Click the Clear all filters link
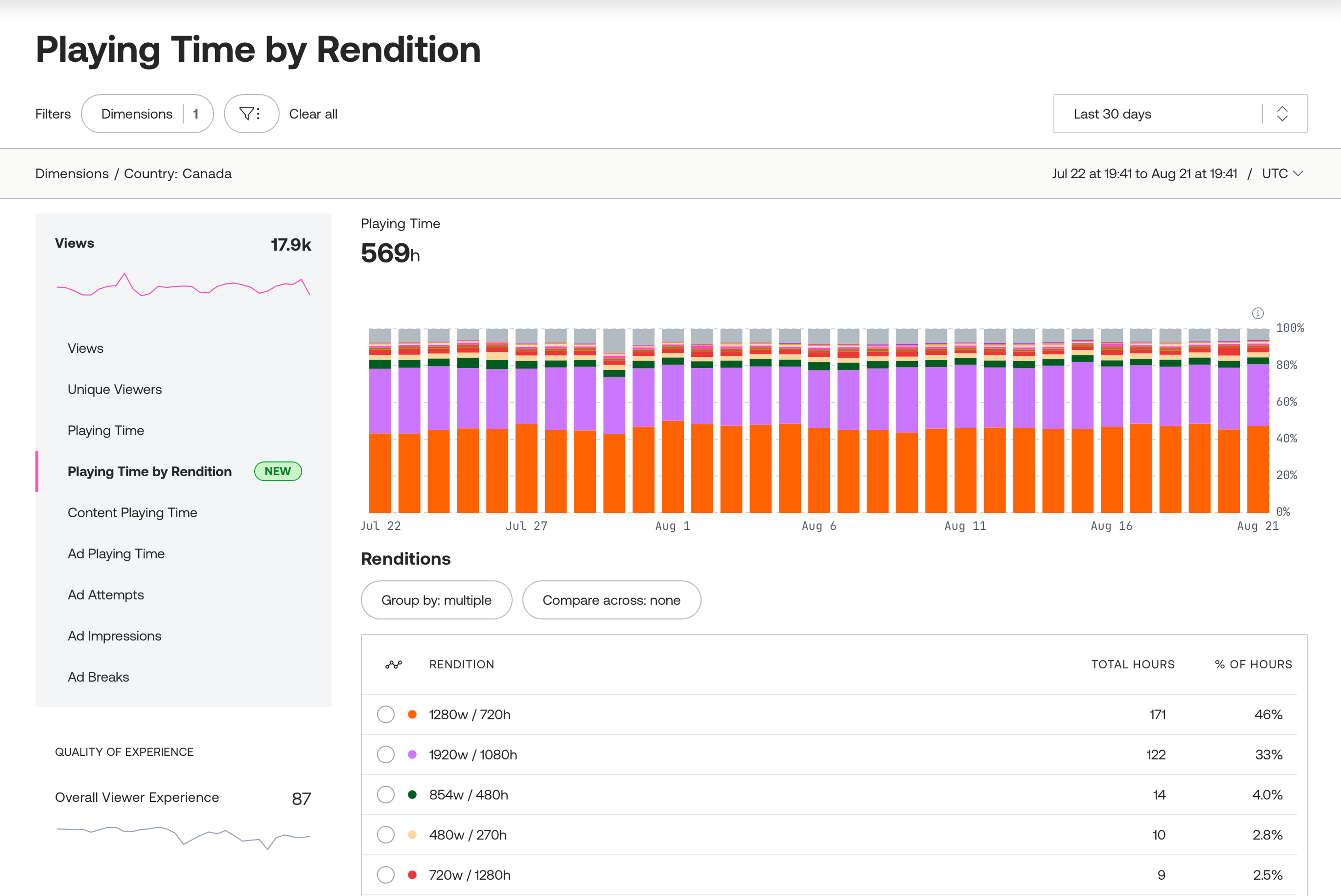This screenshot has height=896, width=1341. coord(313,114)
